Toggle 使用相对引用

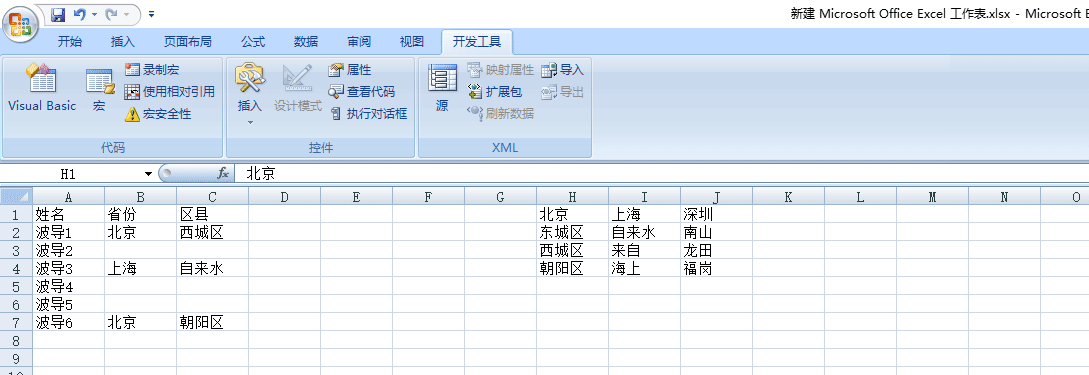tap(169, 92)
